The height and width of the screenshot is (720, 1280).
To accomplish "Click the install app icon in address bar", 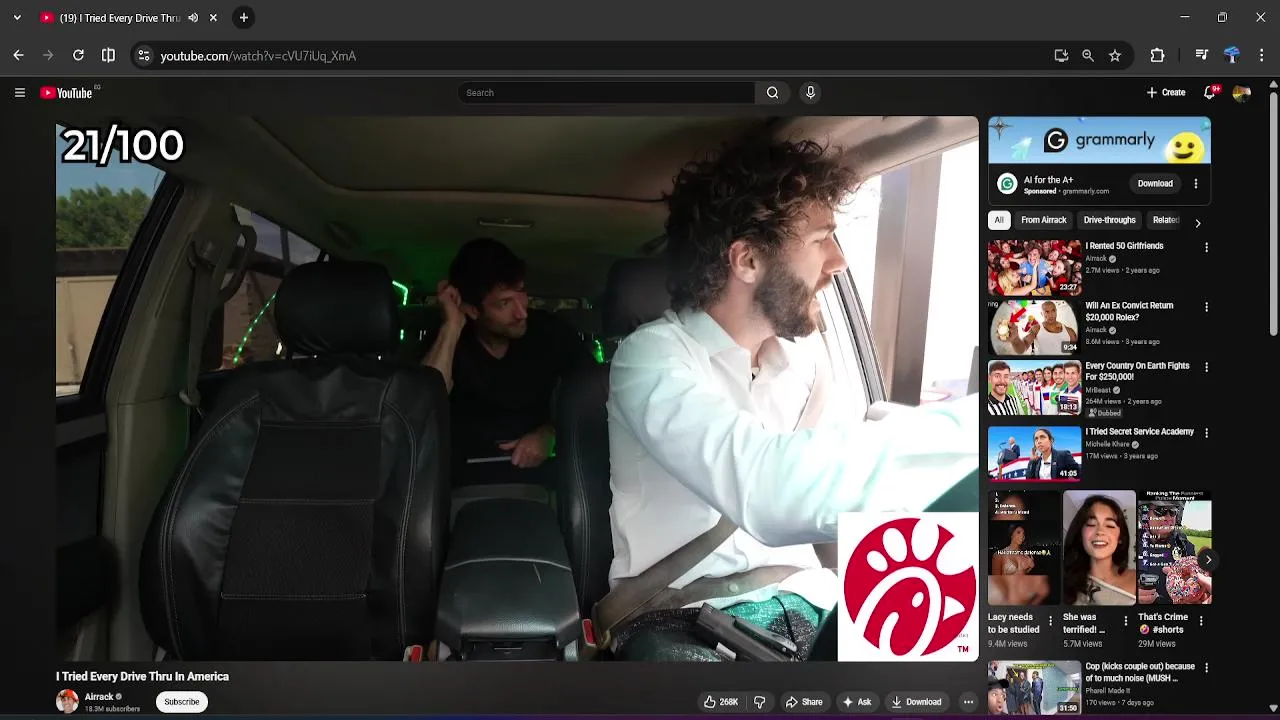I will point(1061,56).
